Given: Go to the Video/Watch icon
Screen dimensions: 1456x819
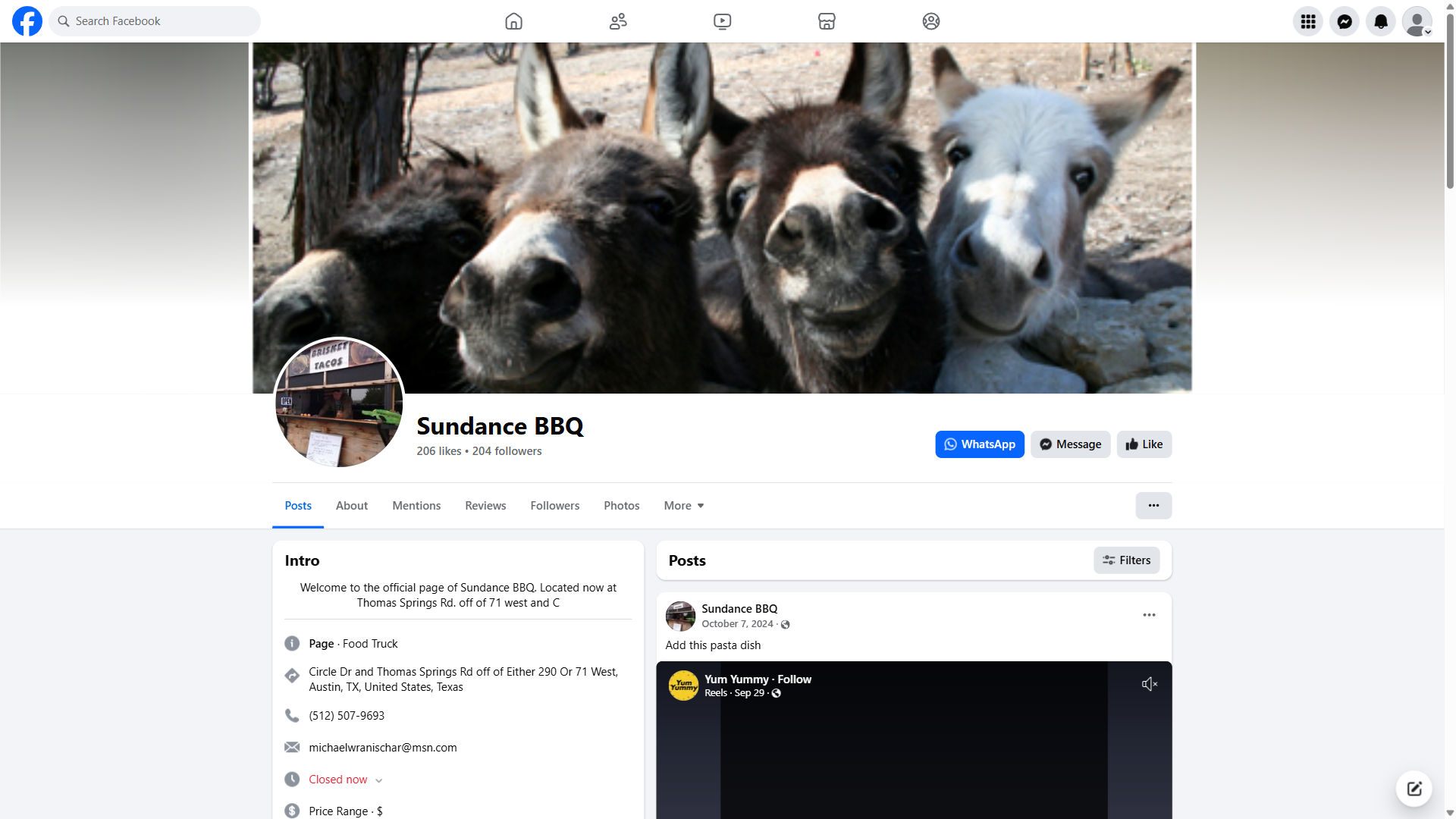Looking at the screenshot, I should [722, 21].
